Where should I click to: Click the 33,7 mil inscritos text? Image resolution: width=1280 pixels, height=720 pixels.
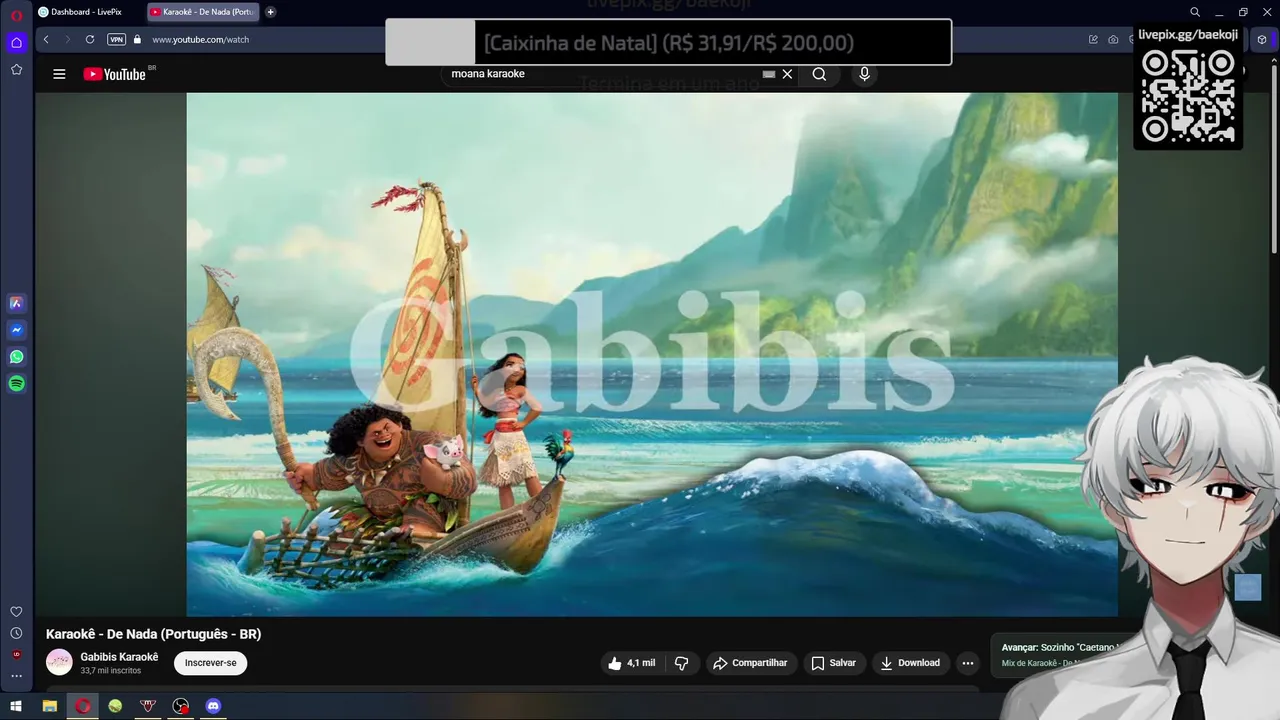pyautogui.click(x=109, y=670)
